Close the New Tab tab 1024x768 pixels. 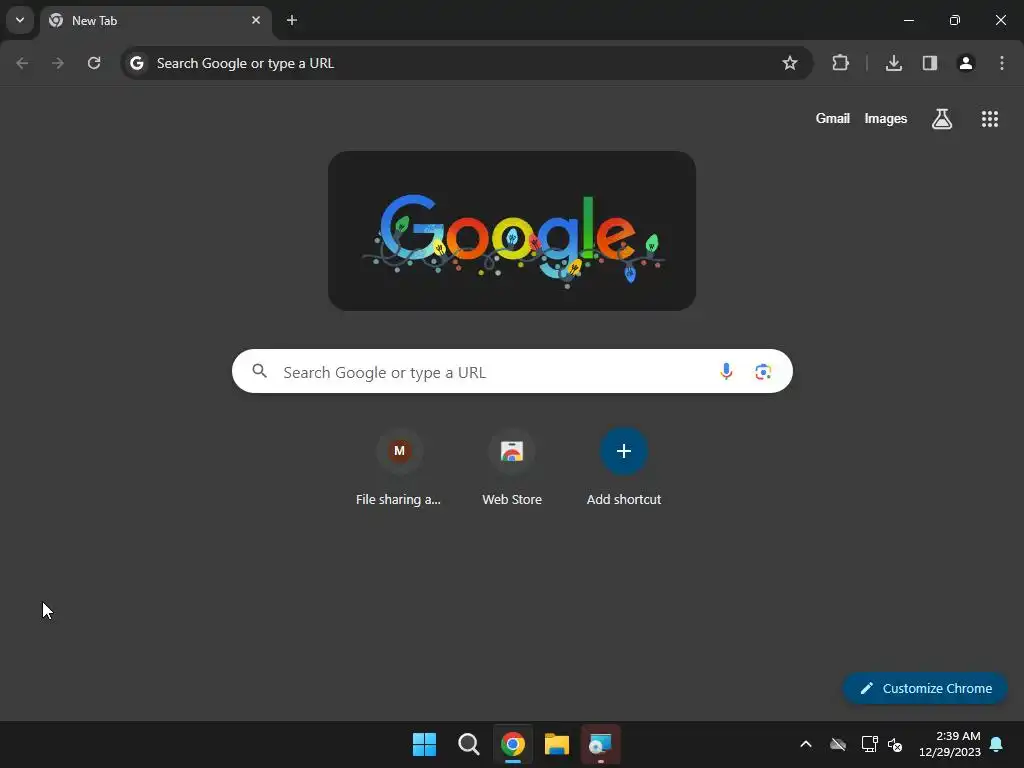pyautogui.click(x=256, y=20)
